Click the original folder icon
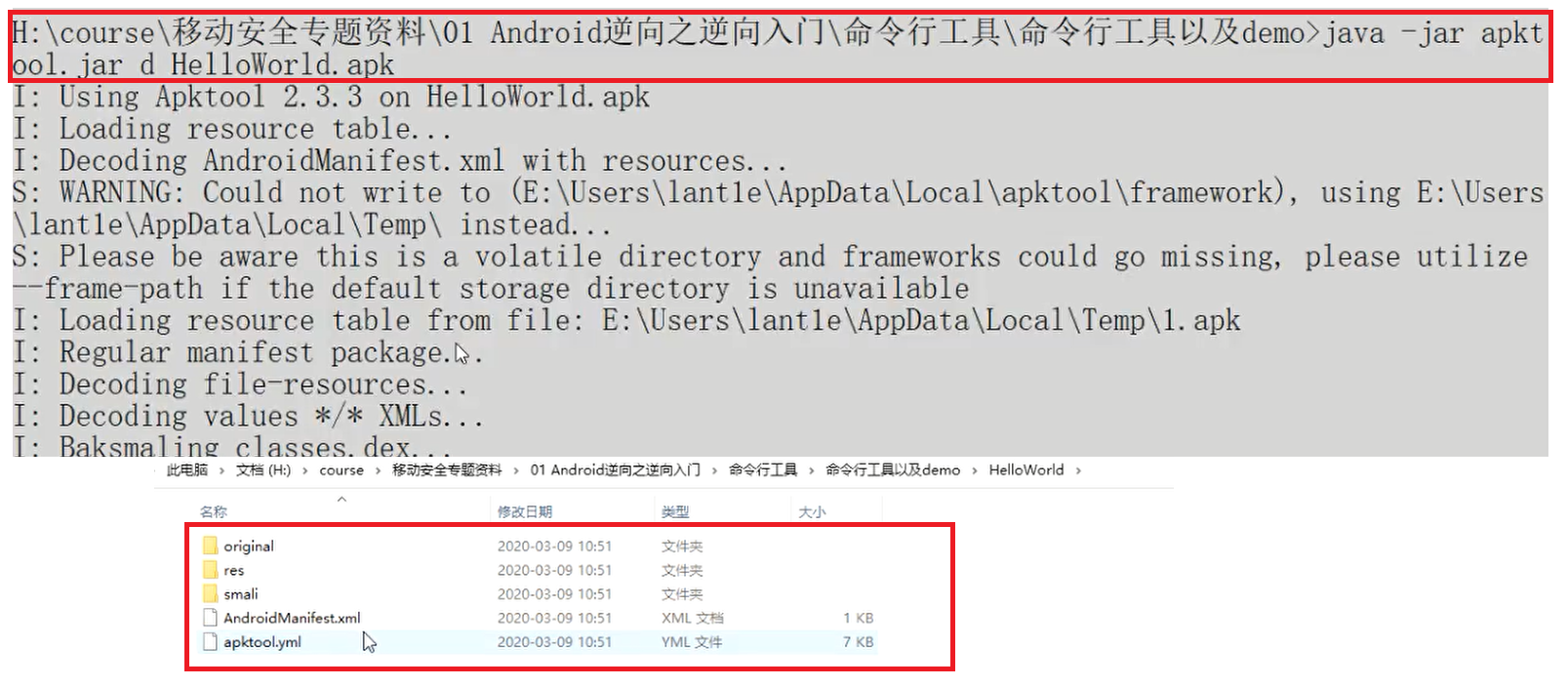The width and height of the screenshot is (1568, 687). (210, 546)
